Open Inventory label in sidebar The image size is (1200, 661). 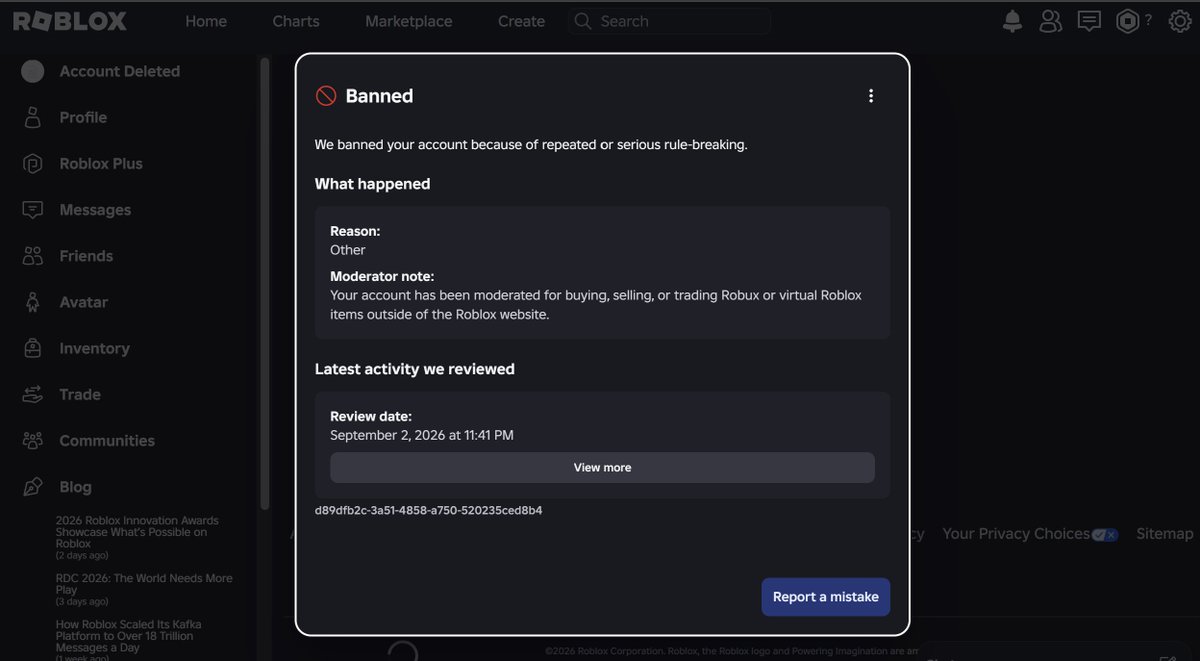click(94, 348)
